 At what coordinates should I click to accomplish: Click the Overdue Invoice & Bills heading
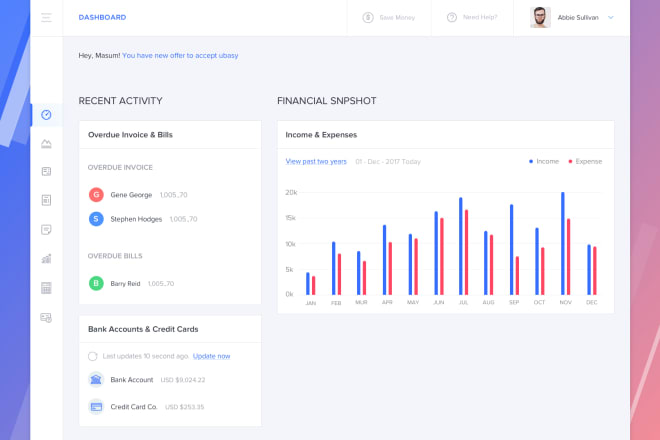(x=130, y=135)
